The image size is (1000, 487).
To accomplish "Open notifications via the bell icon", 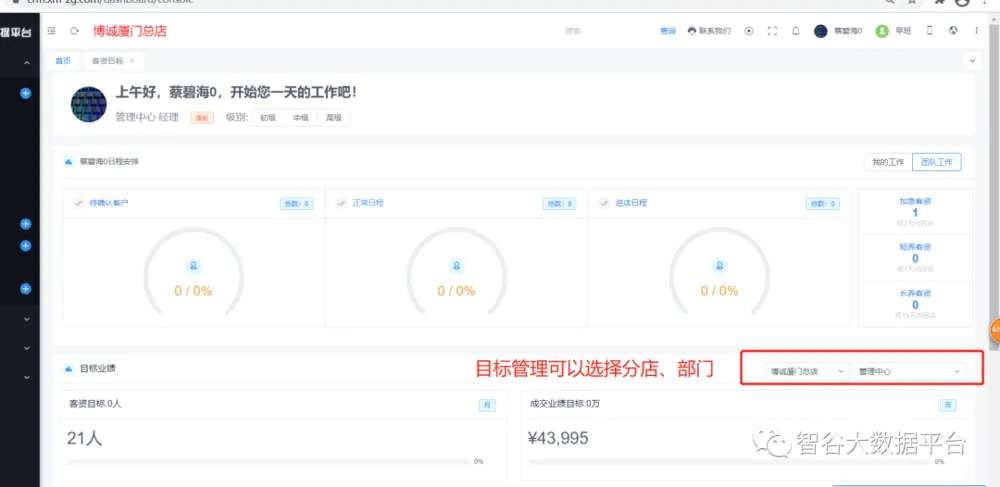I will click(x=796, y=31).
